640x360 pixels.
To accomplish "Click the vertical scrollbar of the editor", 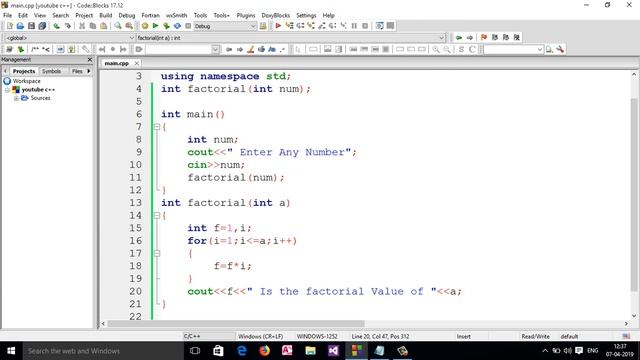I will pyautogui.click(x=634, y=195).
